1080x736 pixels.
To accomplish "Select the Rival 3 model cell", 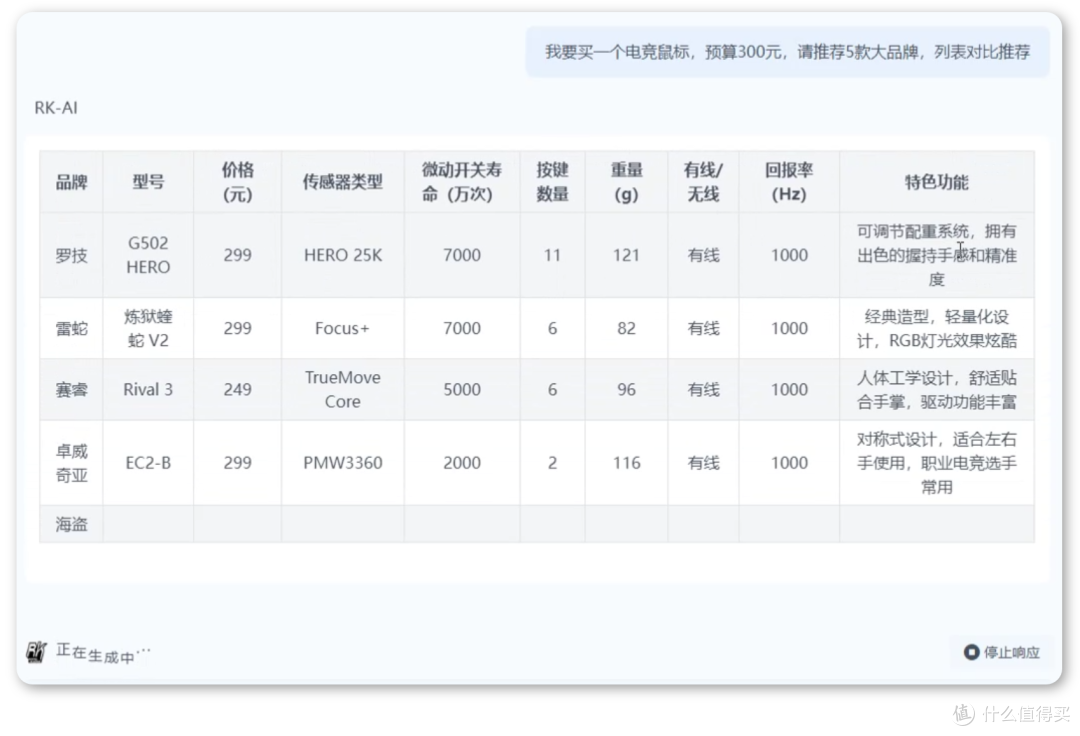I will click(148, 390).
